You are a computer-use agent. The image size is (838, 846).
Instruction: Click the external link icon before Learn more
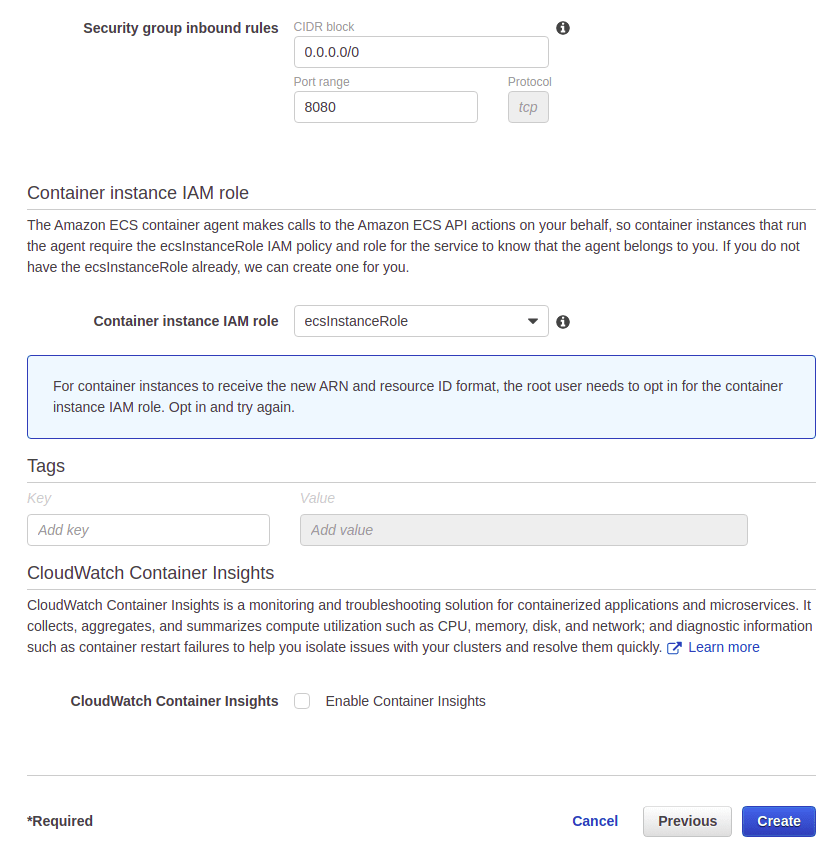(x=674, y=648)
